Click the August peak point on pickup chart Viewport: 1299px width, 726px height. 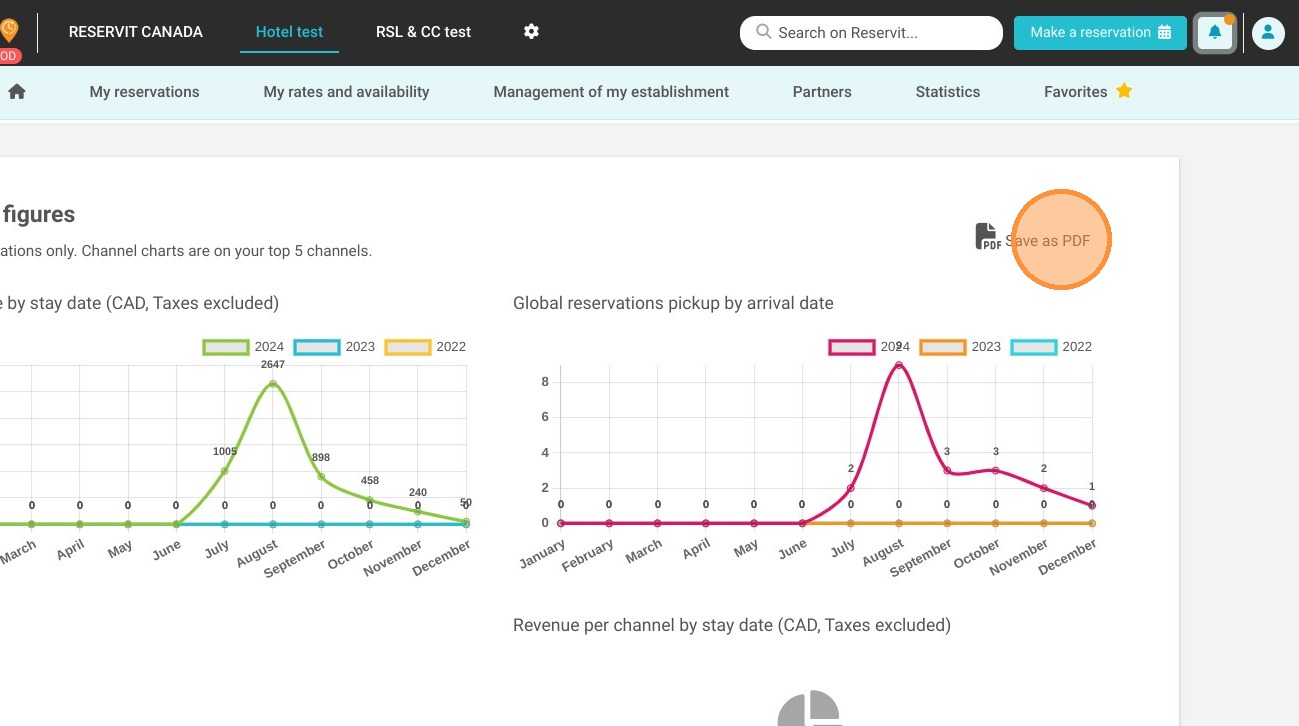point(899,365)
